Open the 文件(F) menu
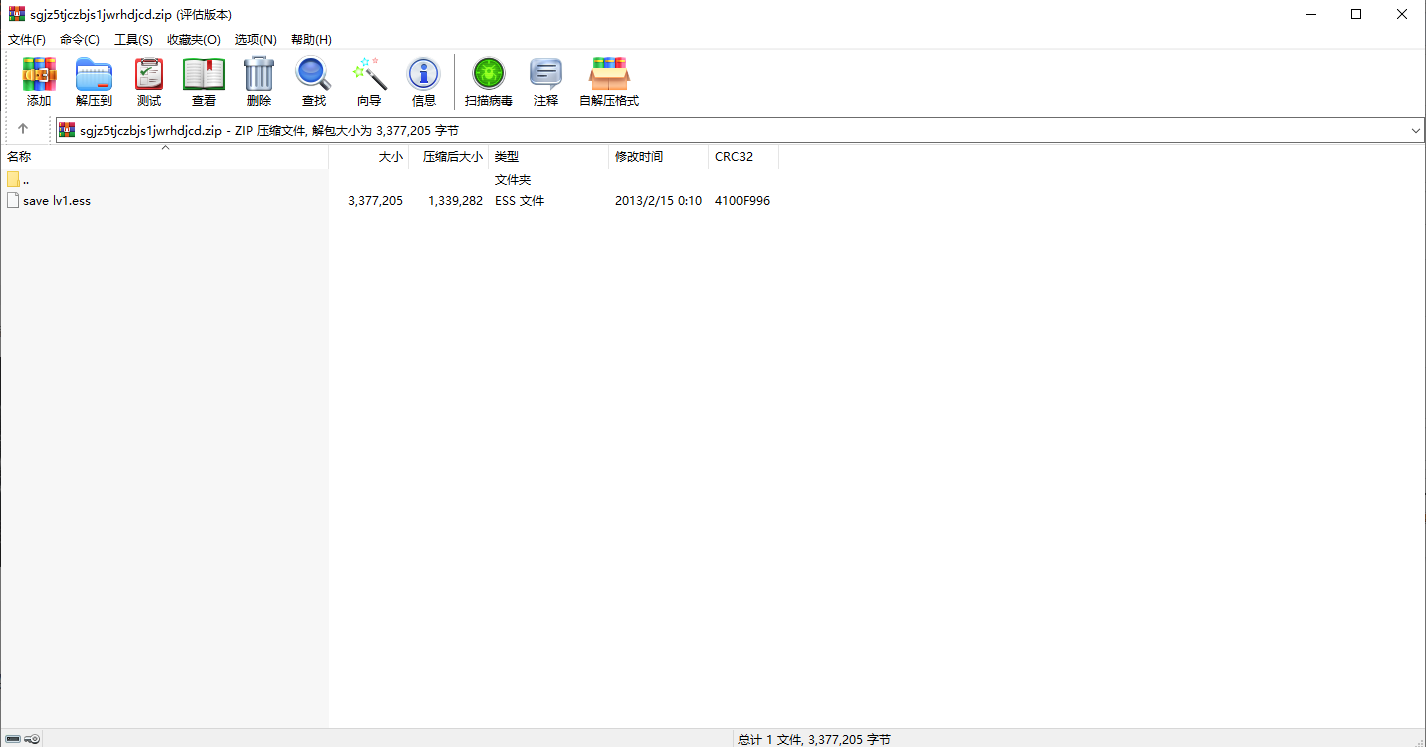The height and width of the screenshot is (747, 1426). coord(27,39)
